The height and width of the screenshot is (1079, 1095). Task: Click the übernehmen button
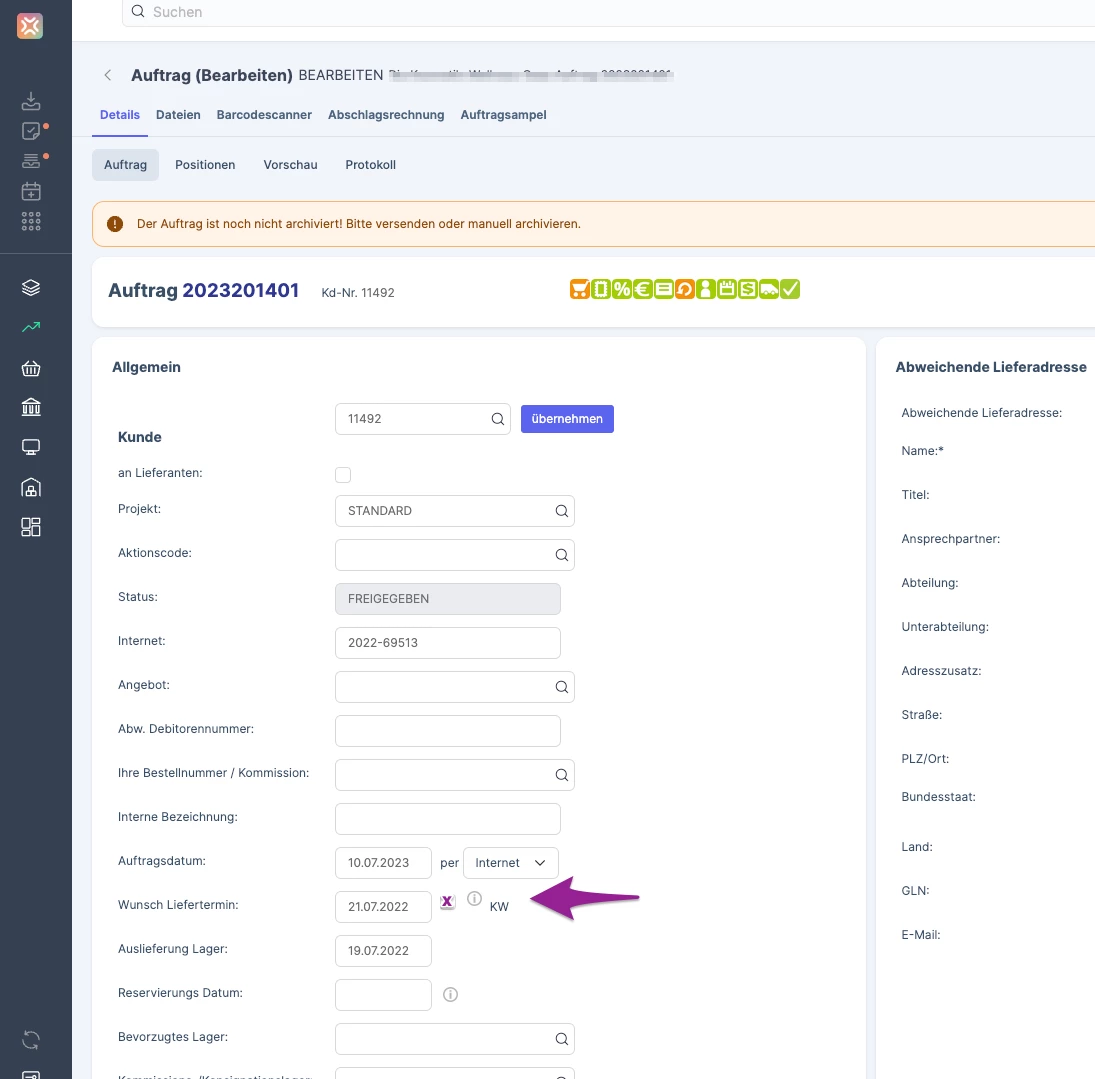[x=567, y=419]
